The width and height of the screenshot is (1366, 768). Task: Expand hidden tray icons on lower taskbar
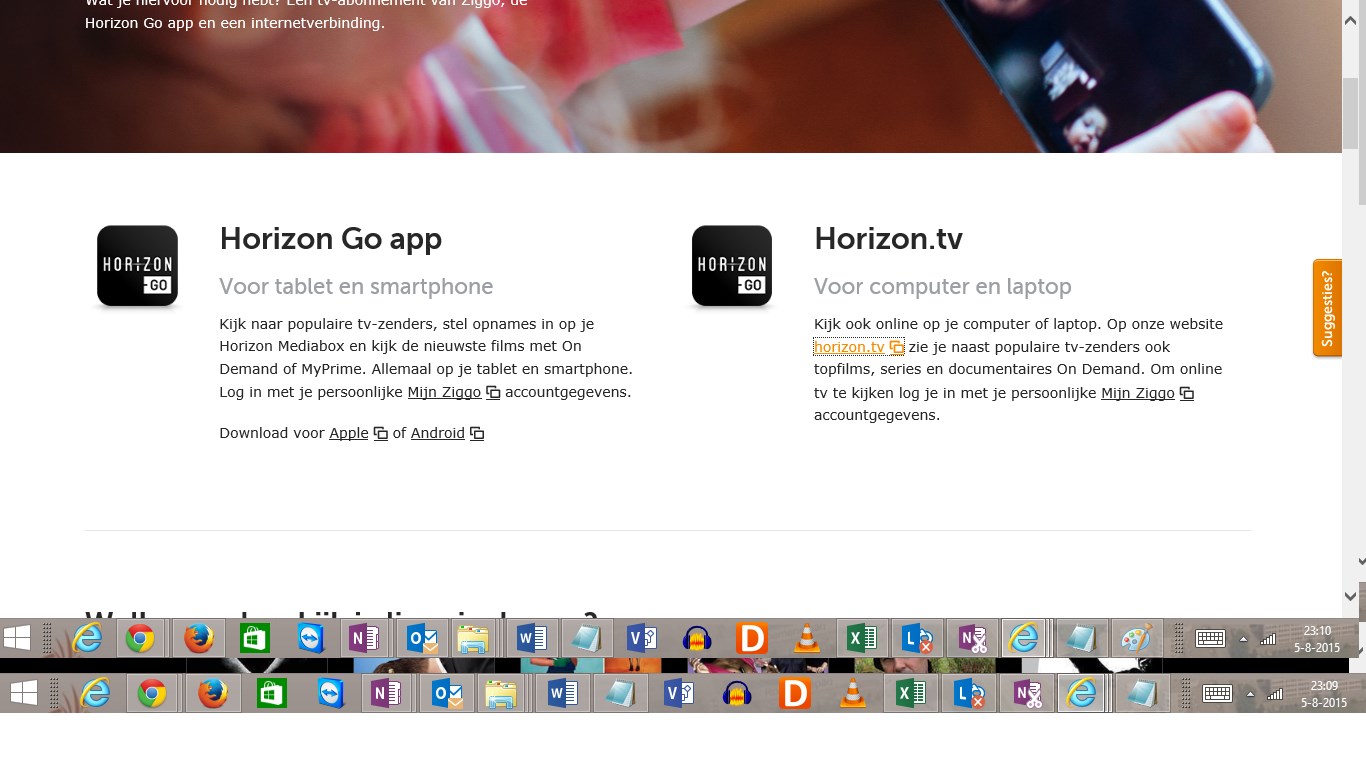tap(1251, 693)
